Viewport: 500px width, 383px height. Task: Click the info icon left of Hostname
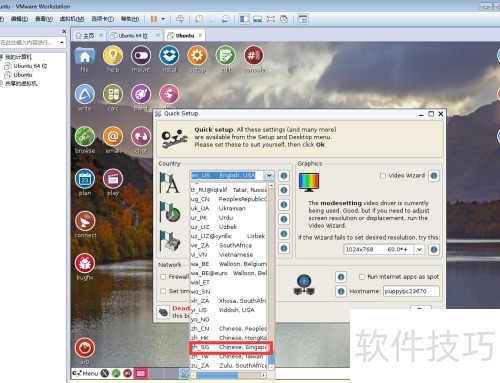click(341, 291)
